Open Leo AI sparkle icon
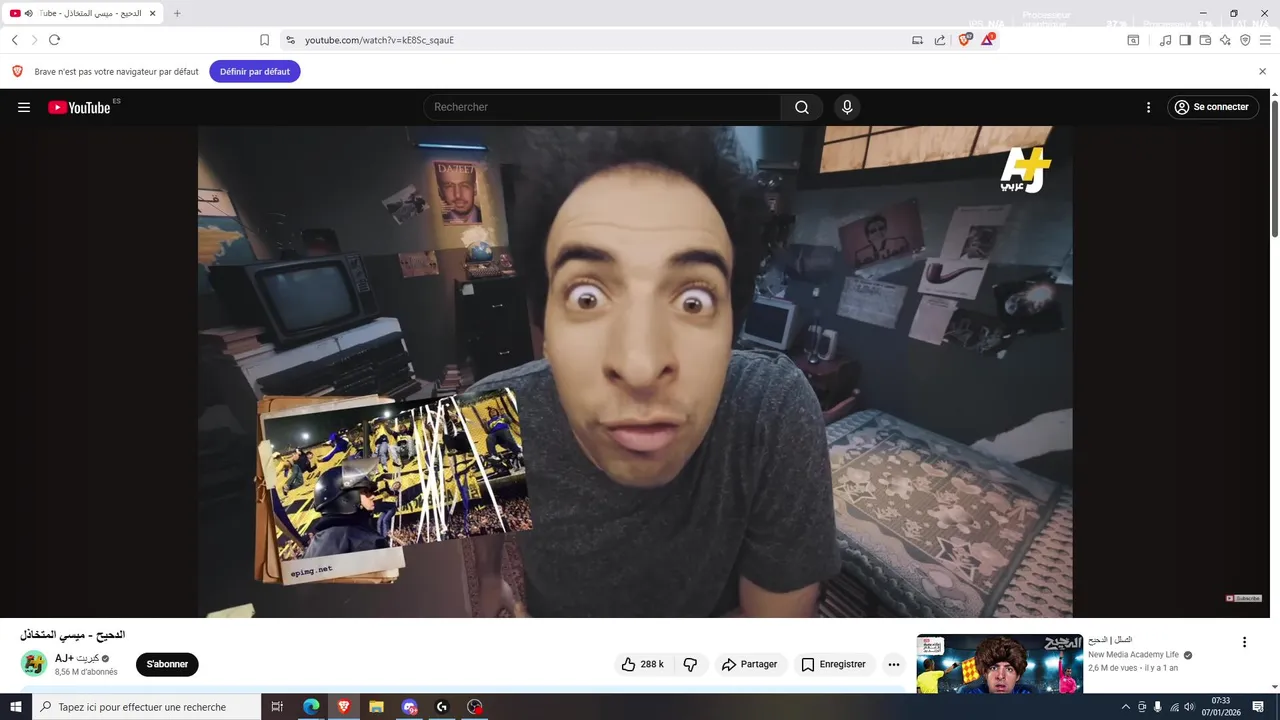The width and height of the screenshot is (1280, 720). (x=1225, y=40)
